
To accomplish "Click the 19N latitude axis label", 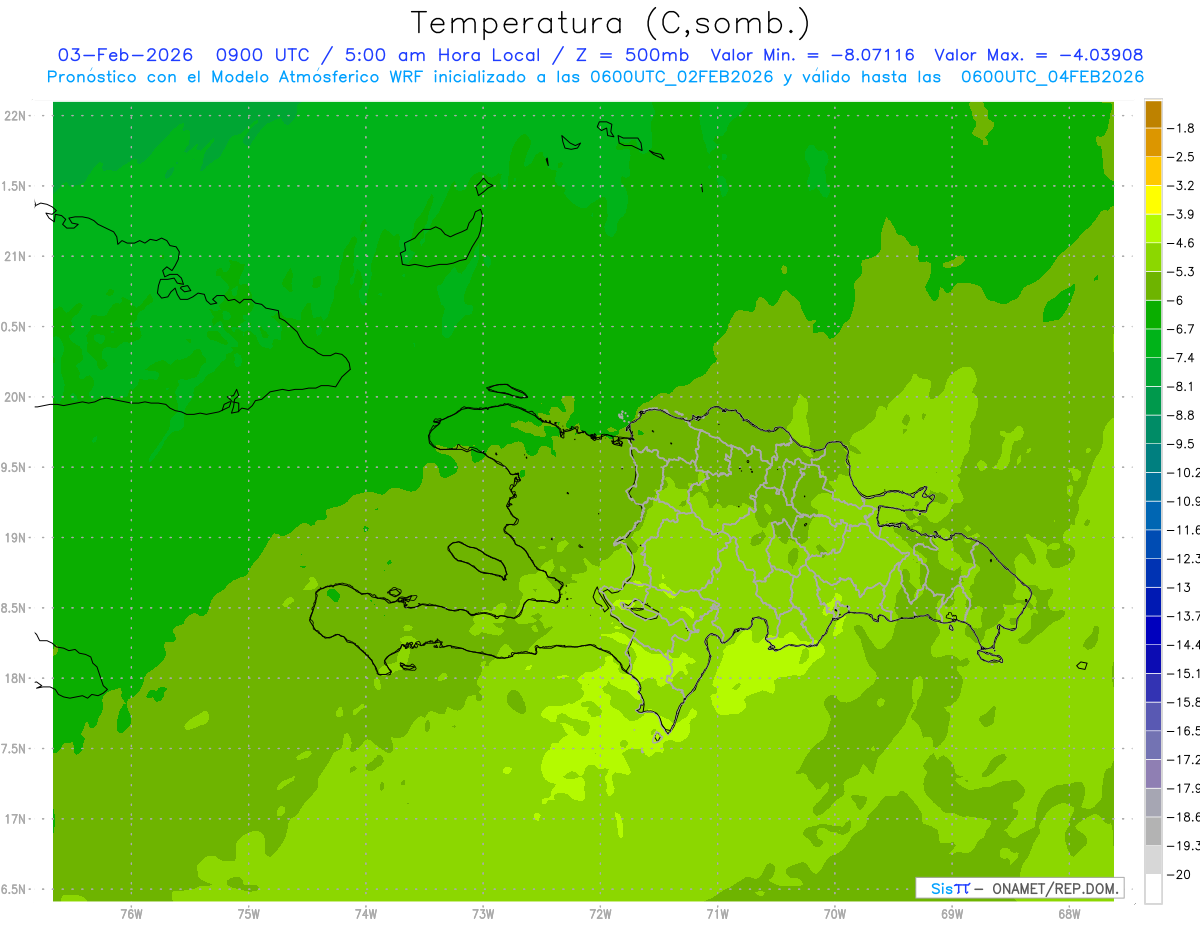I will point(17,538).
